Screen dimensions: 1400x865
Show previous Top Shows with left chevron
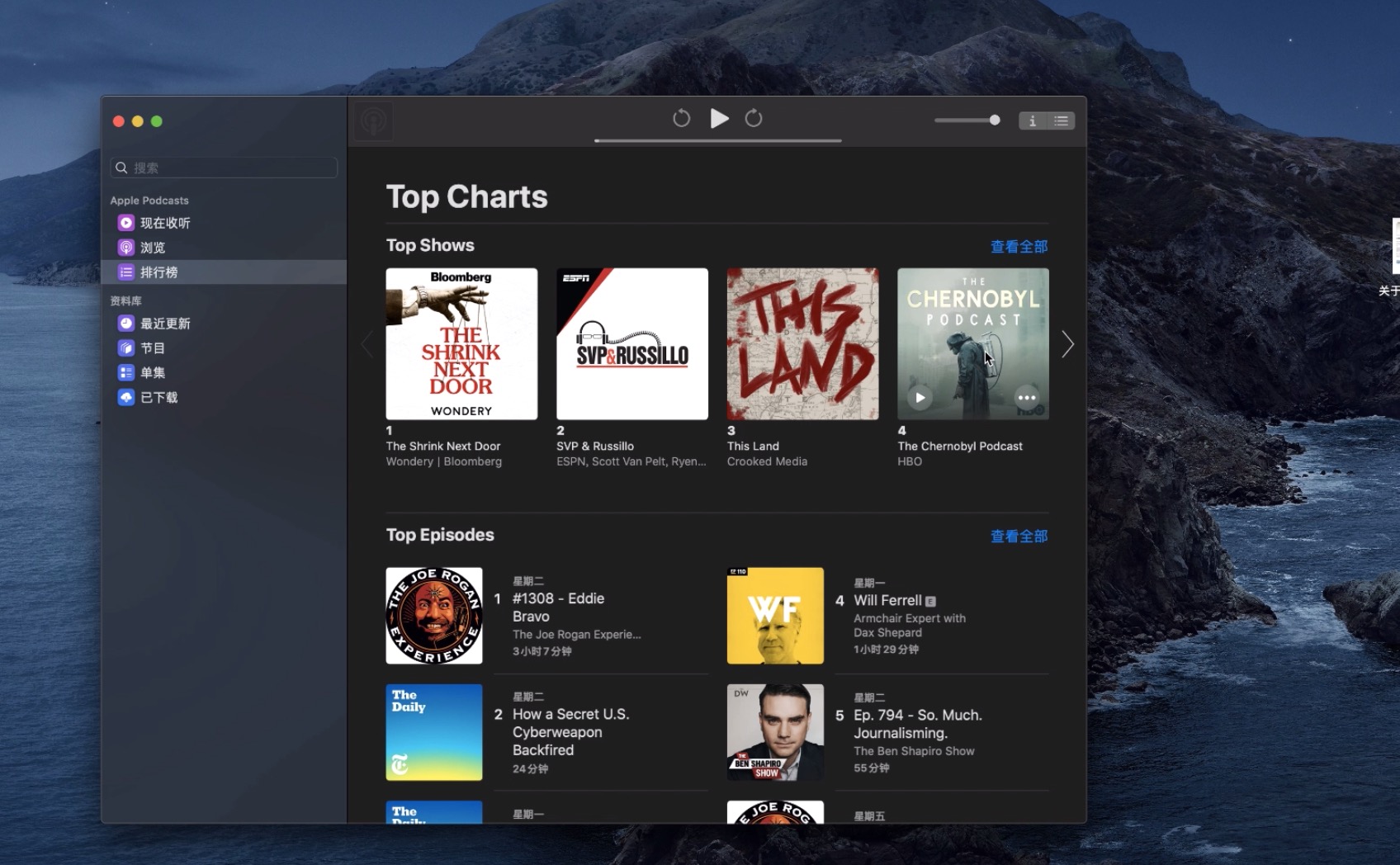point(367,344)
